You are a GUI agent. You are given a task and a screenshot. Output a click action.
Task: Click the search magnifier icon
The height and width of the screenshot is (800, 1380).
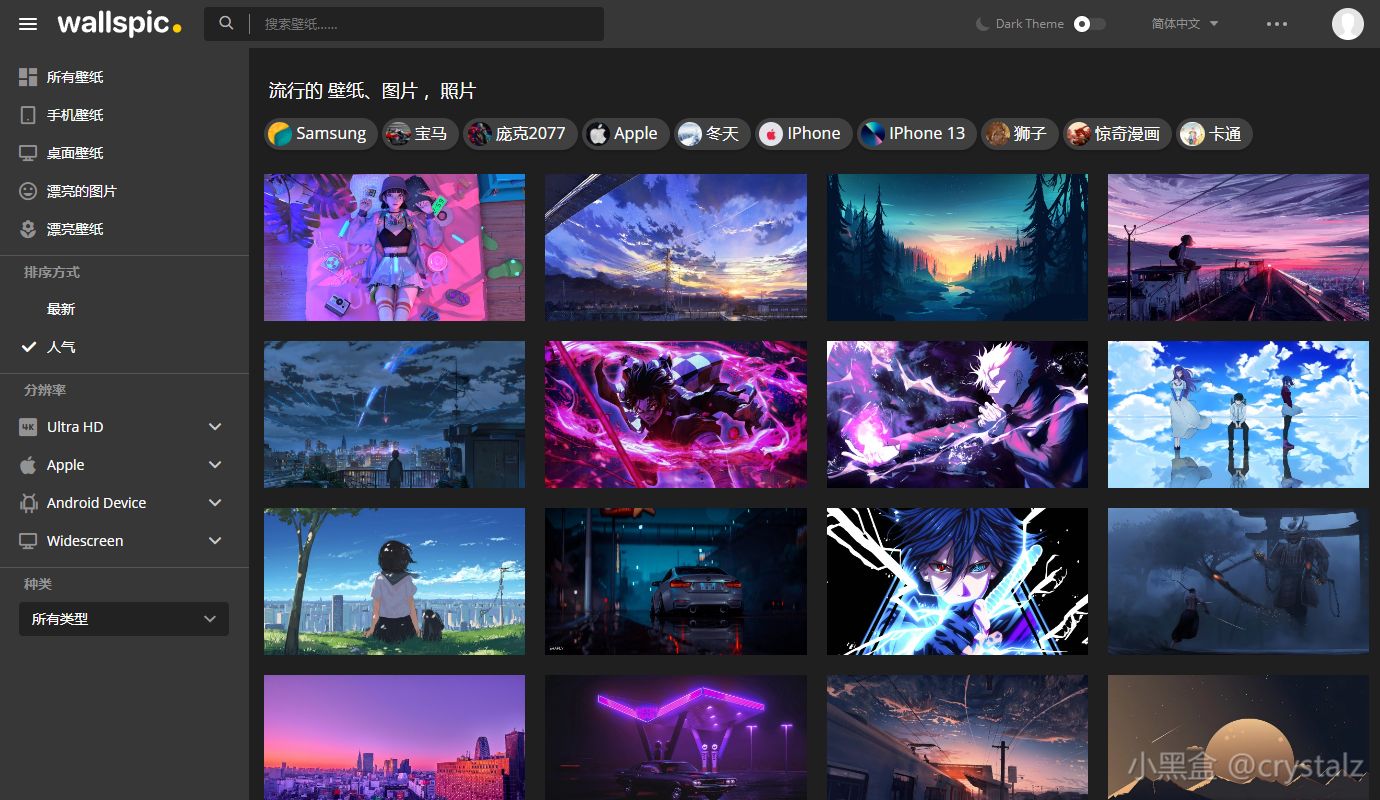coord(227,23)
